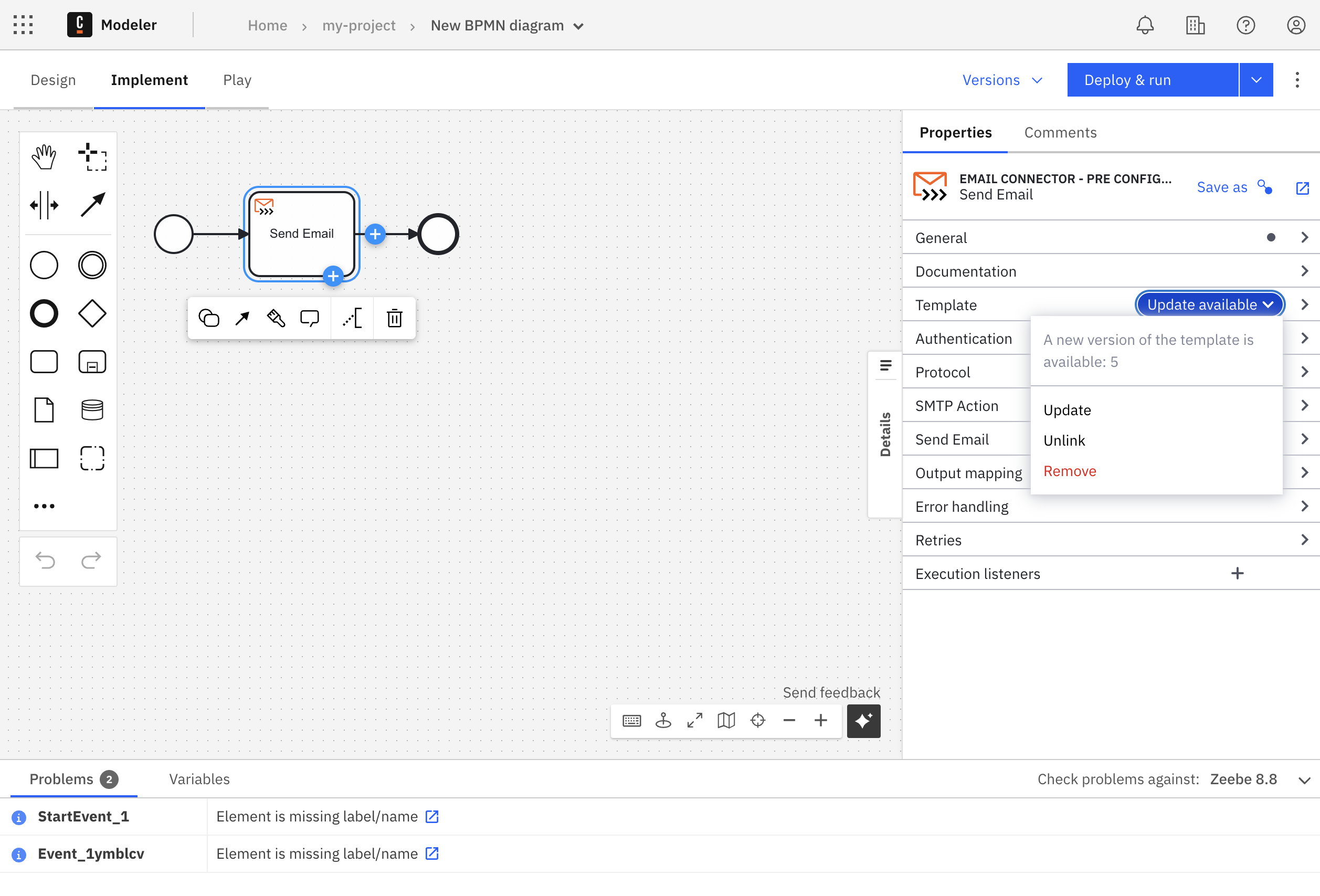Toggle fullscreen mode icon
This screenshot has height=896, width=1320.
(695, 721)
